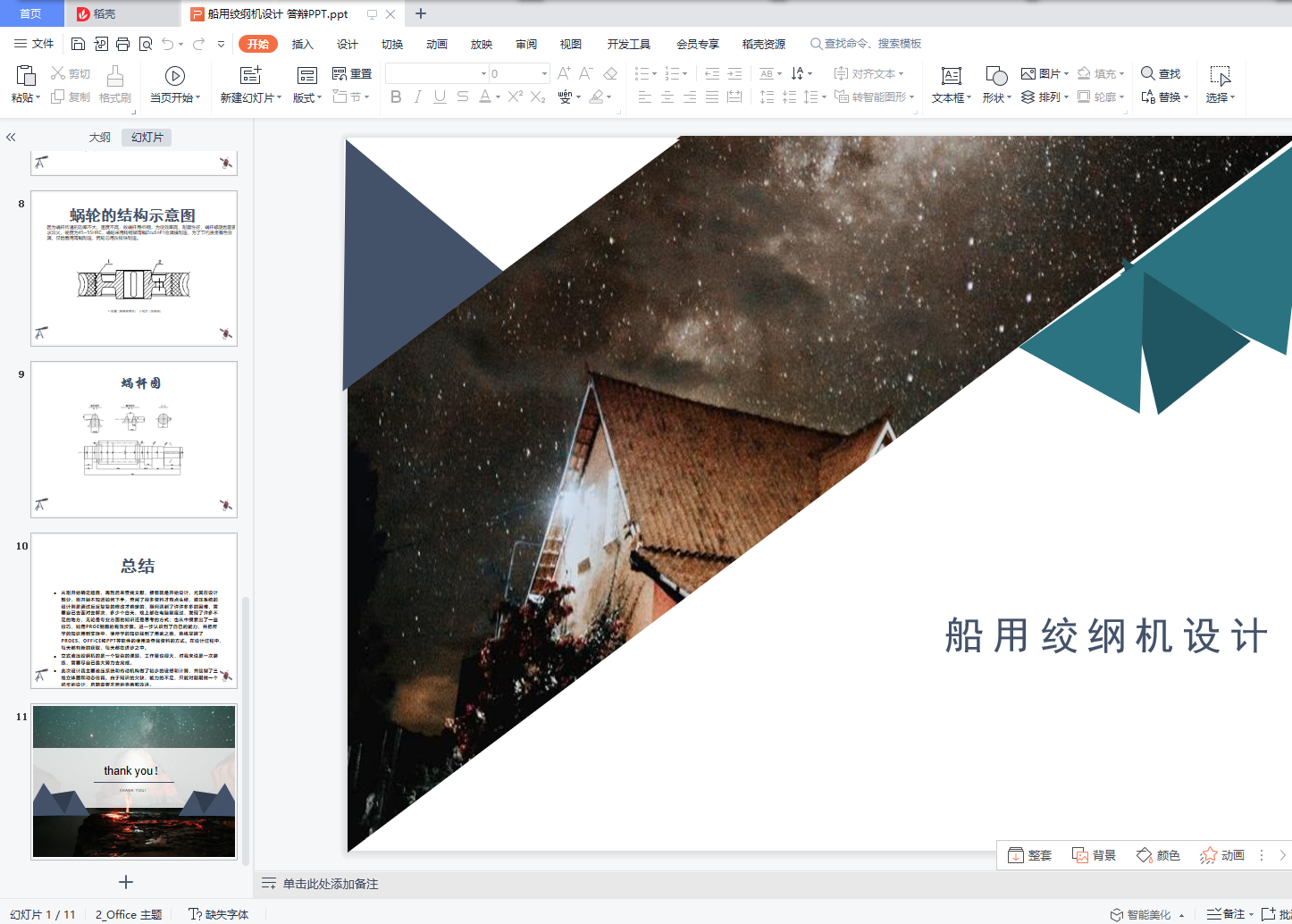Open the 填充 fill color option

pos(1101,73)
